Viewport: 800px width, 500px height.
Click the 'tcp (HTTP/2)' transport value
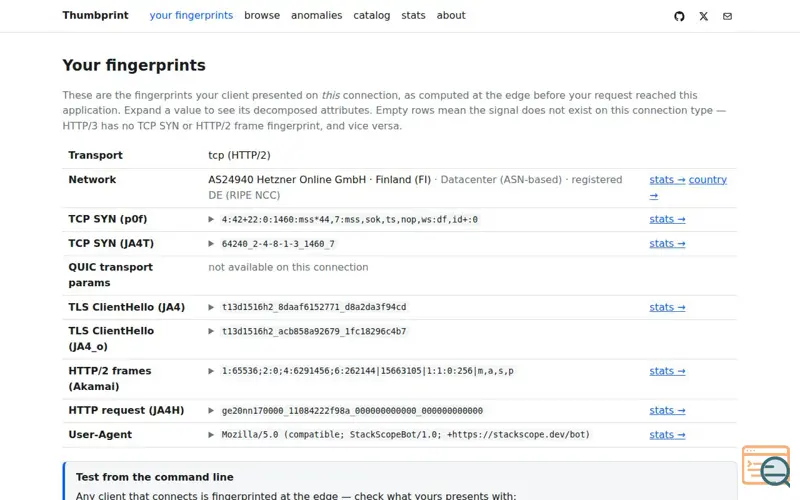coord(239,155)
